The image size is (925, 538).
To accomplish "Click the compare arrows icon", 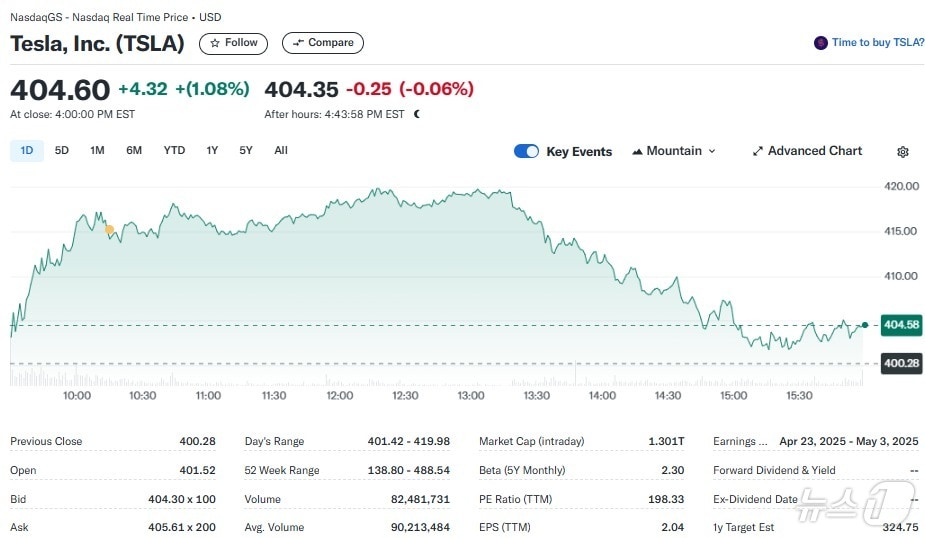I will click(298, 43).
